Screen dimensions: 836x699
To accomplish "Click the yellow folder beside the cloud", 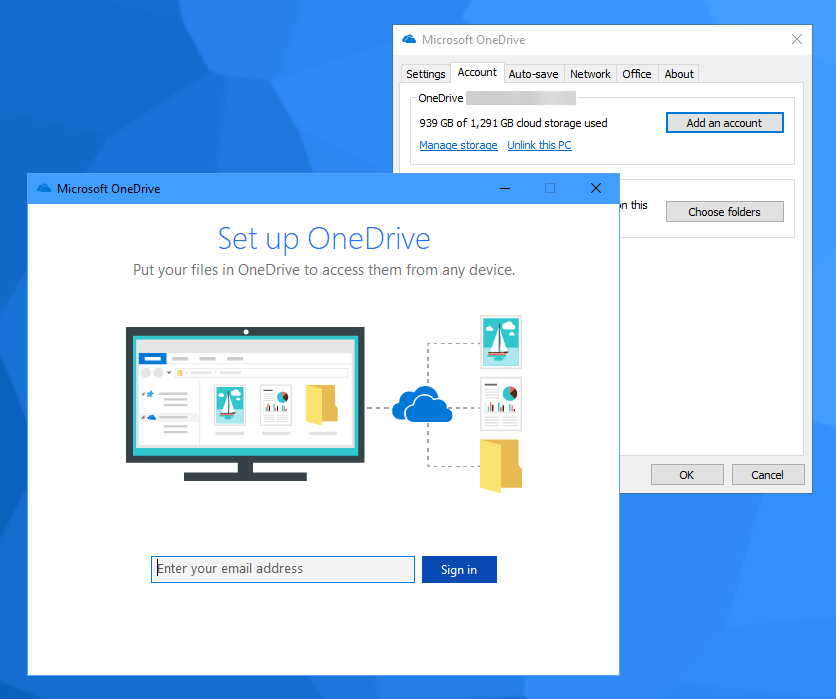I will click(501, 465).
